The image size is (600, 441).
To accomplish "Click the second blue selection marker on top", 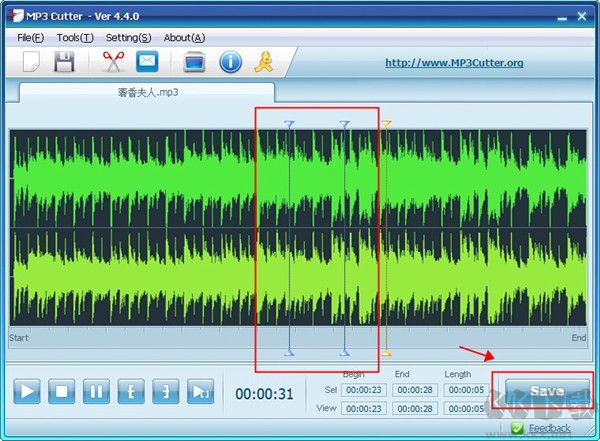I will 344,124.
